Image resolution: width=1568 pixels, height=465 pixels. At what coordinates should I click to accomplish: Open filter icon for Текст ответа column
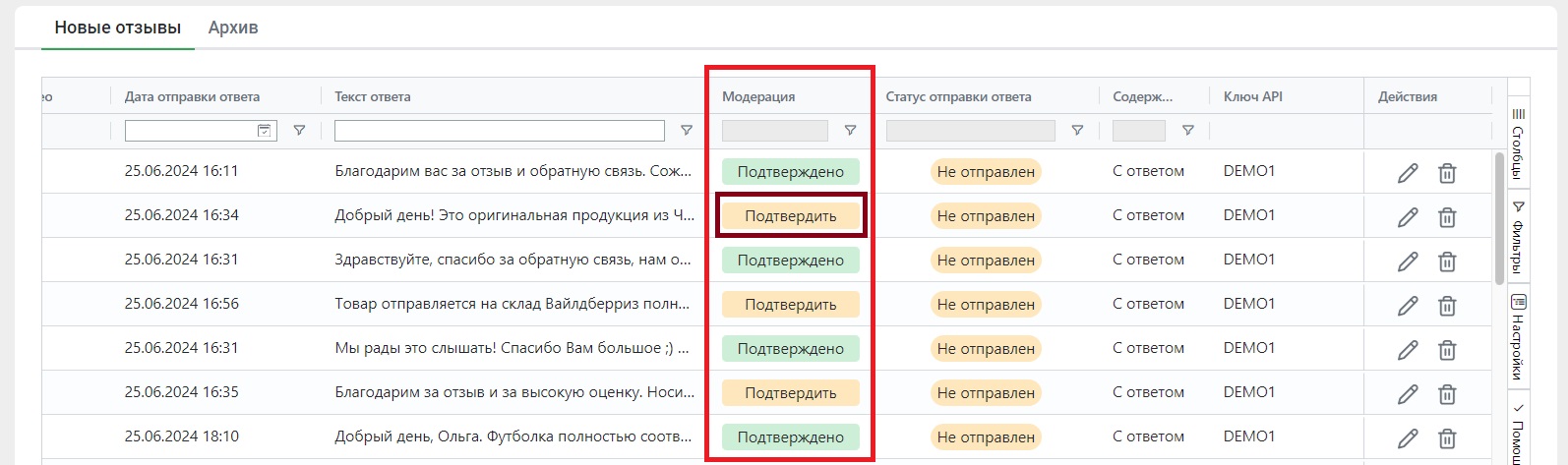tap(687, 131)
